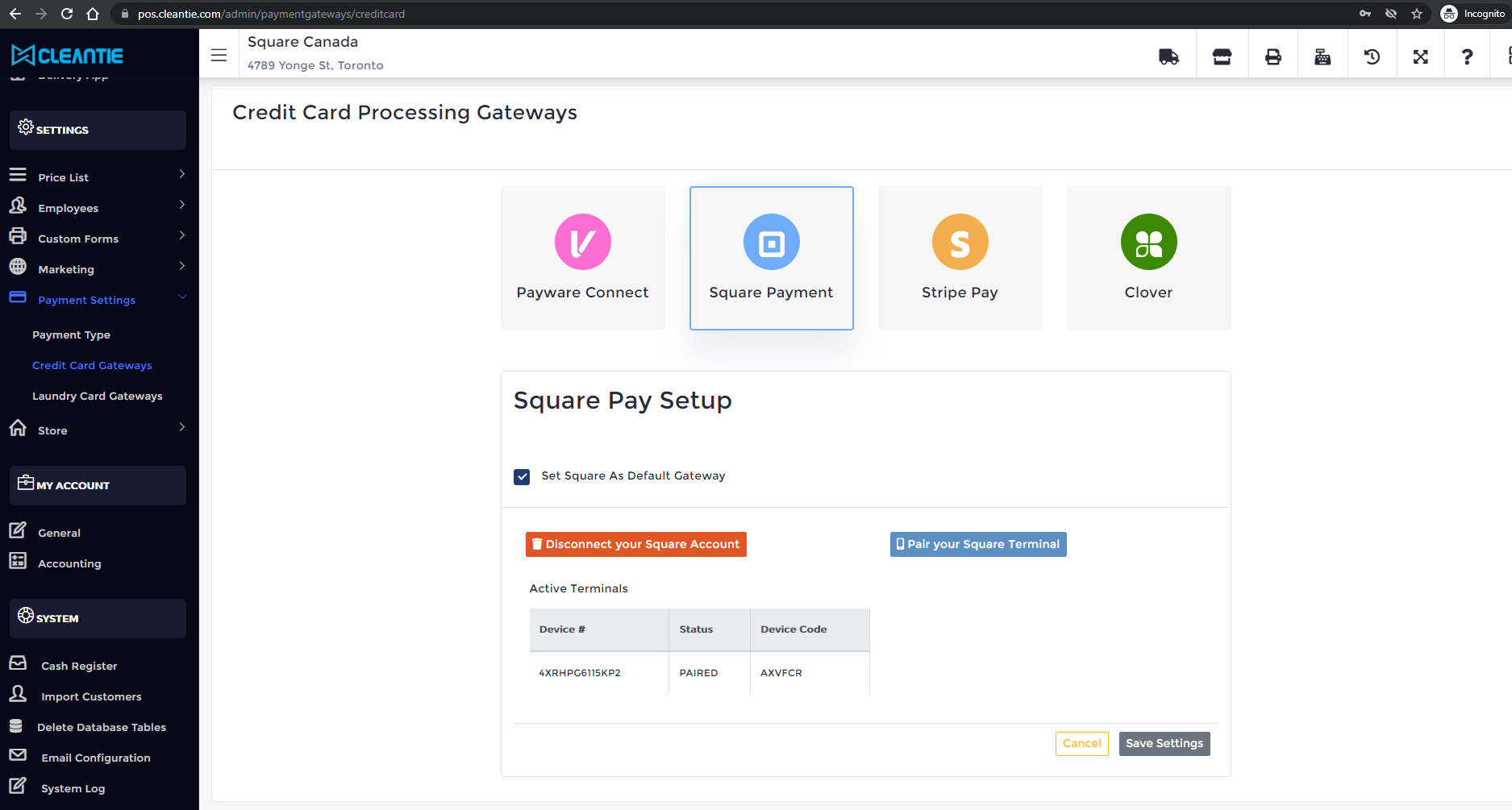Image resolution: width=1512 pixels, height=810 pixels.
Task: Open the Laundry Card Gateways page
Action: click(x=97, y=396)
